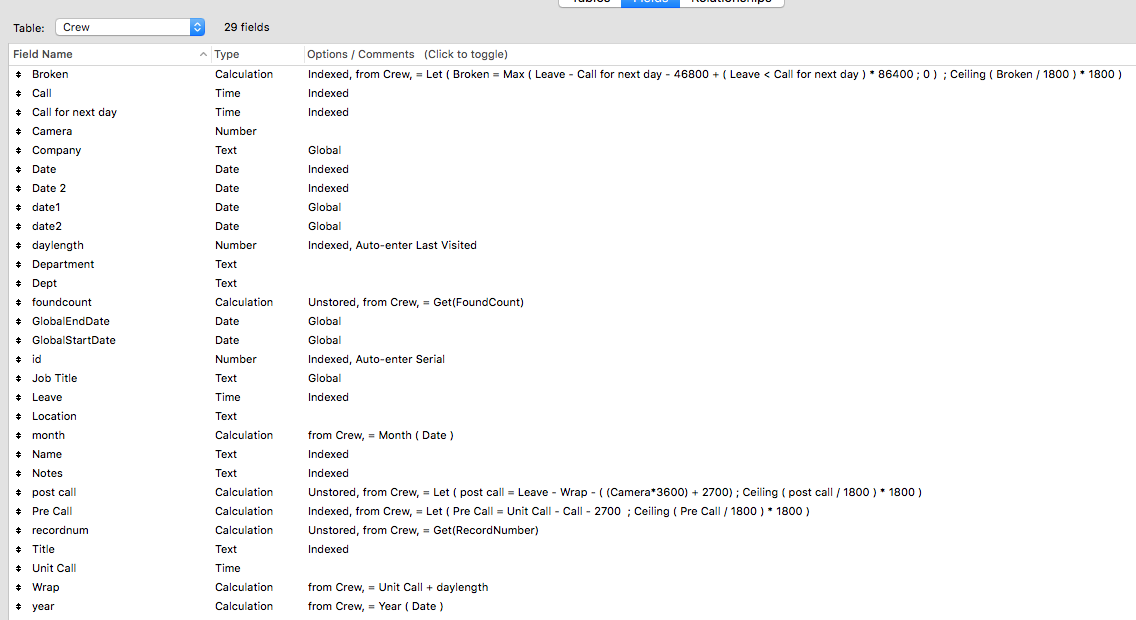Select the Wrap calculation field row
Viewport: 1136px width, 620px height.
tap(572, 587)
